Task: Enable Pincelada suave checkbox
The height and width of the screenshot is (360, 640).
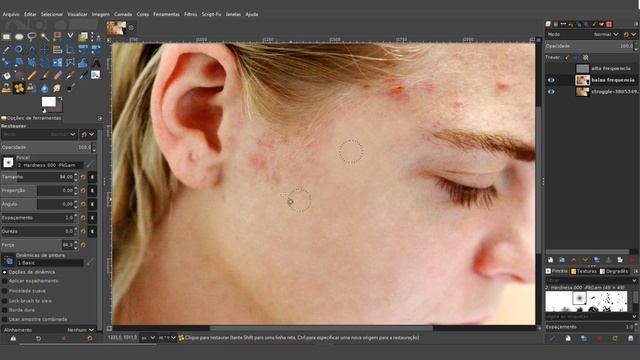Action: pos(4,291)
